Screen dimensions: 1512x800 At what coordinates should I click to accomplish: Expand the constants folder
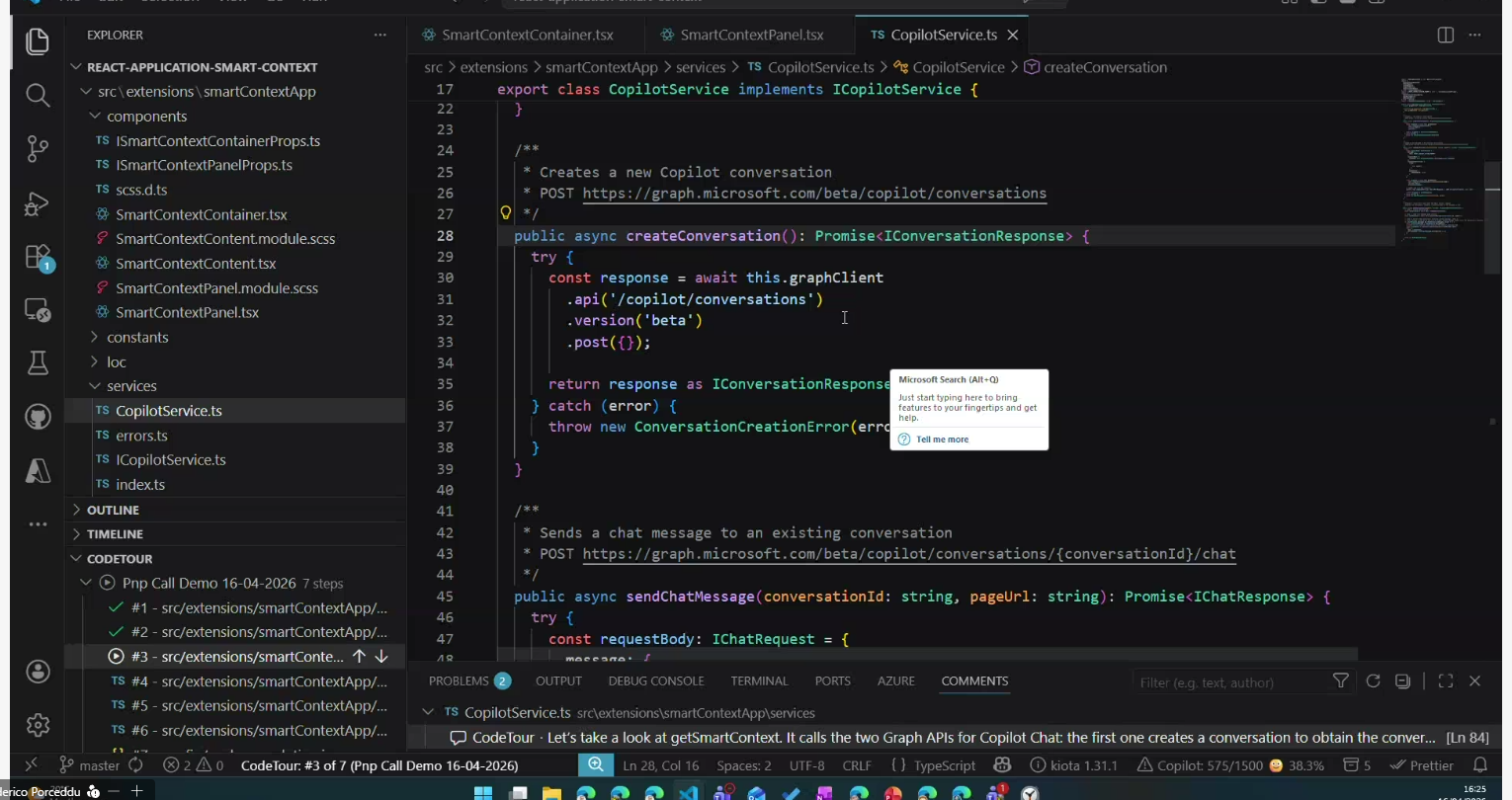coord(136,337)
